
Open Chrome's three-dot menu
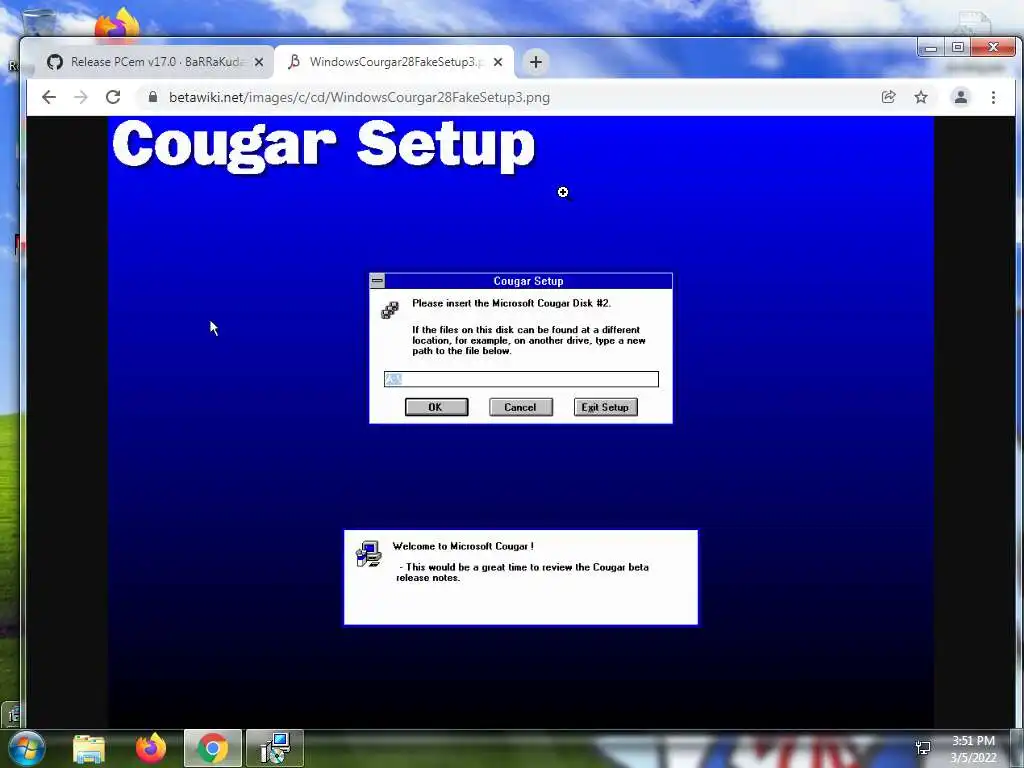(x=993, y=97)
